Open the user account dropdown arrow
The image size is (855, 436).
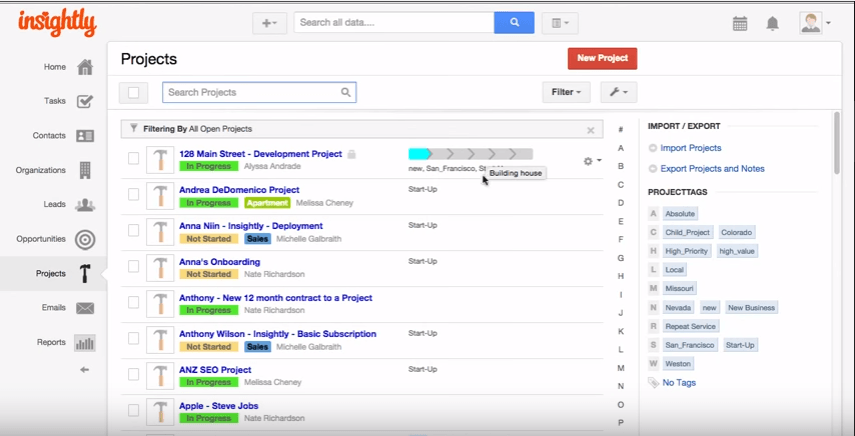(828, 23)
